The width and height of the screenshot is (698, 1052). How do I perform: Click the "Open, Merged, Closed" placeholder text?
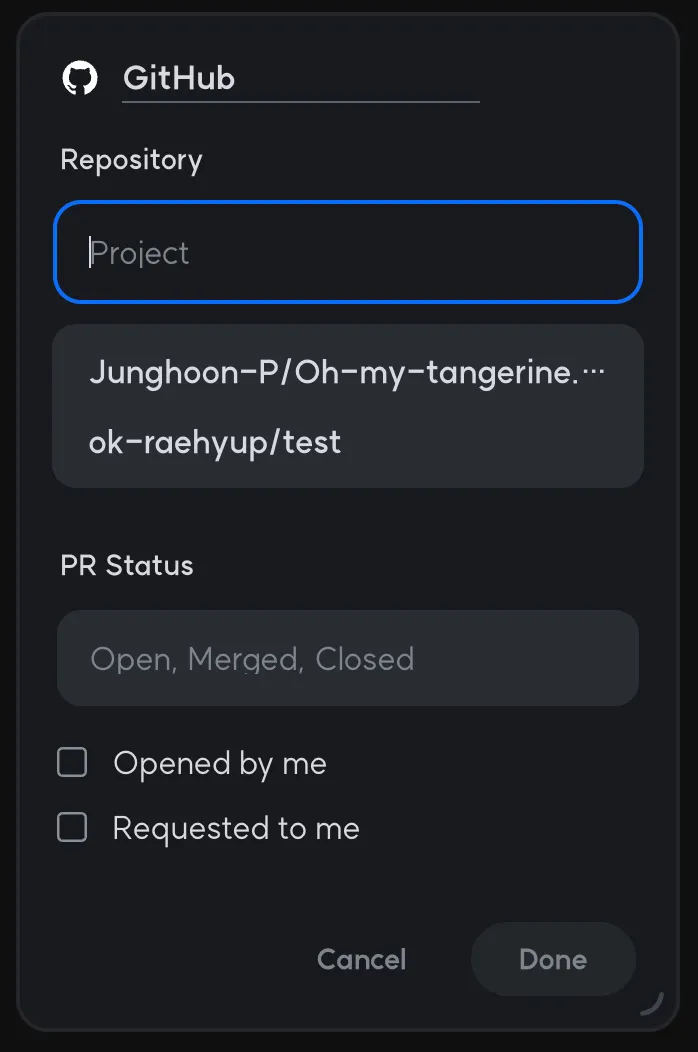[252, 659]
